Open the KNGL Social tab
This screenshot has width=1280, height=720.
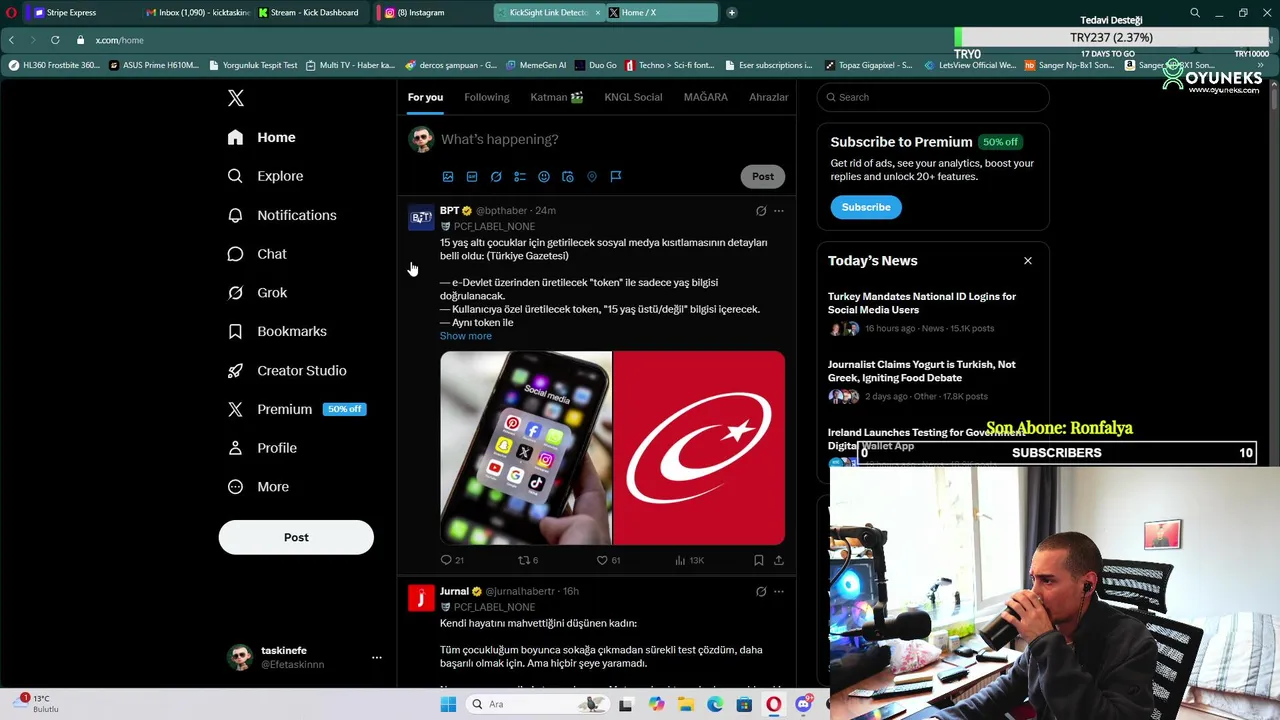[633, 97]
